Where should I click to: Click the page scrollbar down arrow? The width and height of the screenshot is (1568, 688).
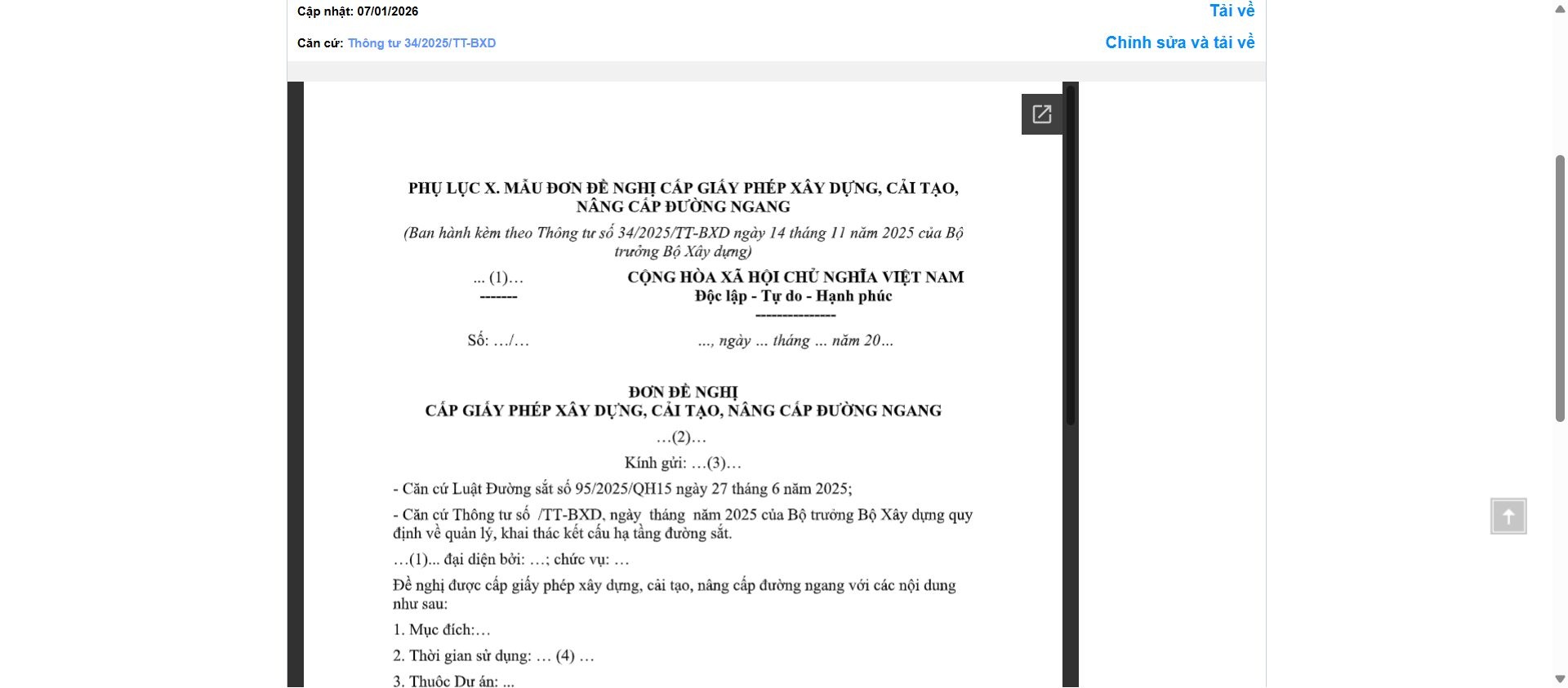[x=1560, y=679]
